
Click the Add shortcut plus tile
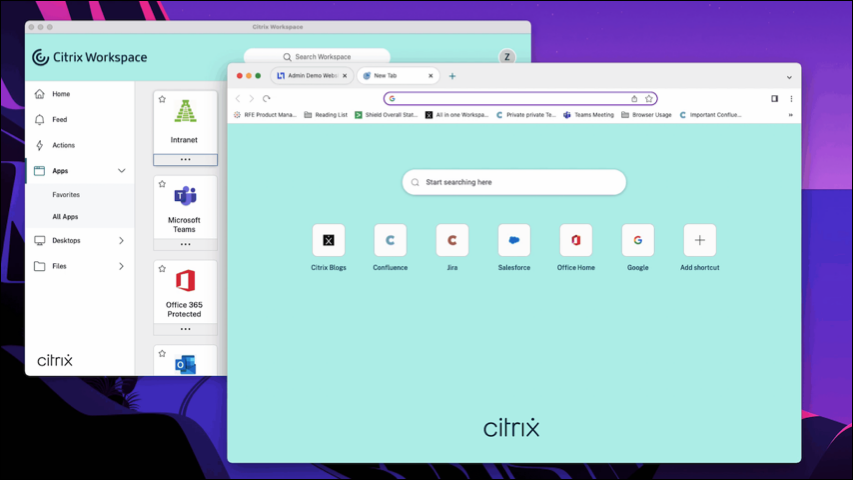pyautogui.click(x=700, y=240)
